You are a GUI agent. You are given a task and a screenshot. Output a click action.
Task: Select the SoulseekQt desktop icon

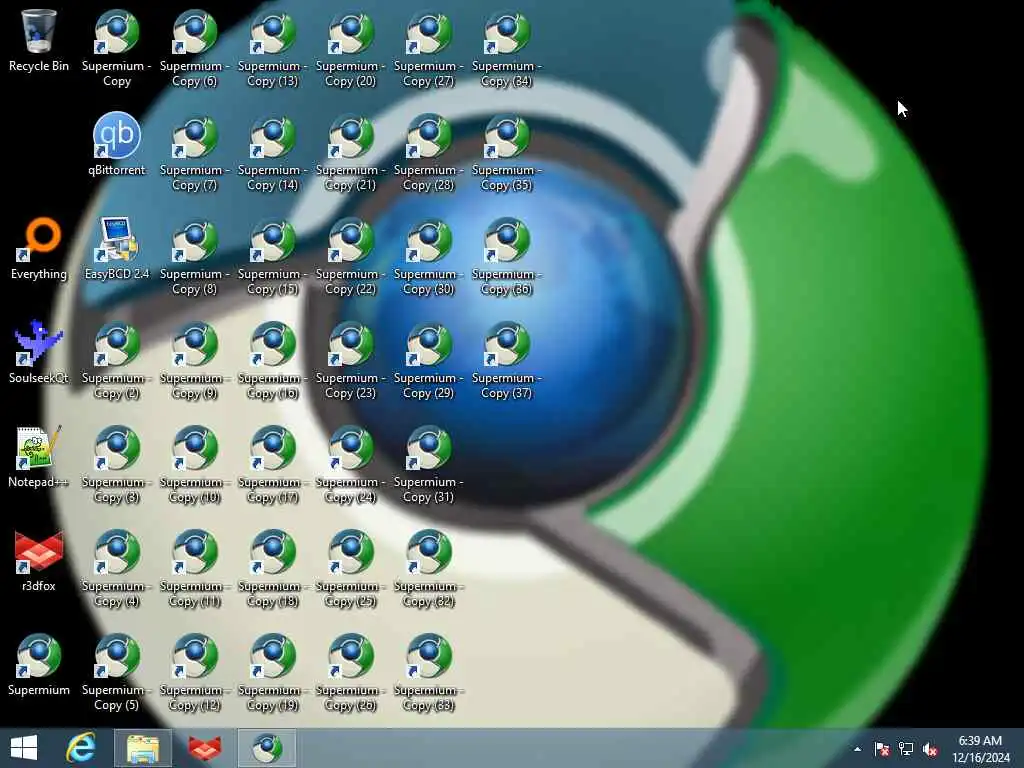(39, 352)
